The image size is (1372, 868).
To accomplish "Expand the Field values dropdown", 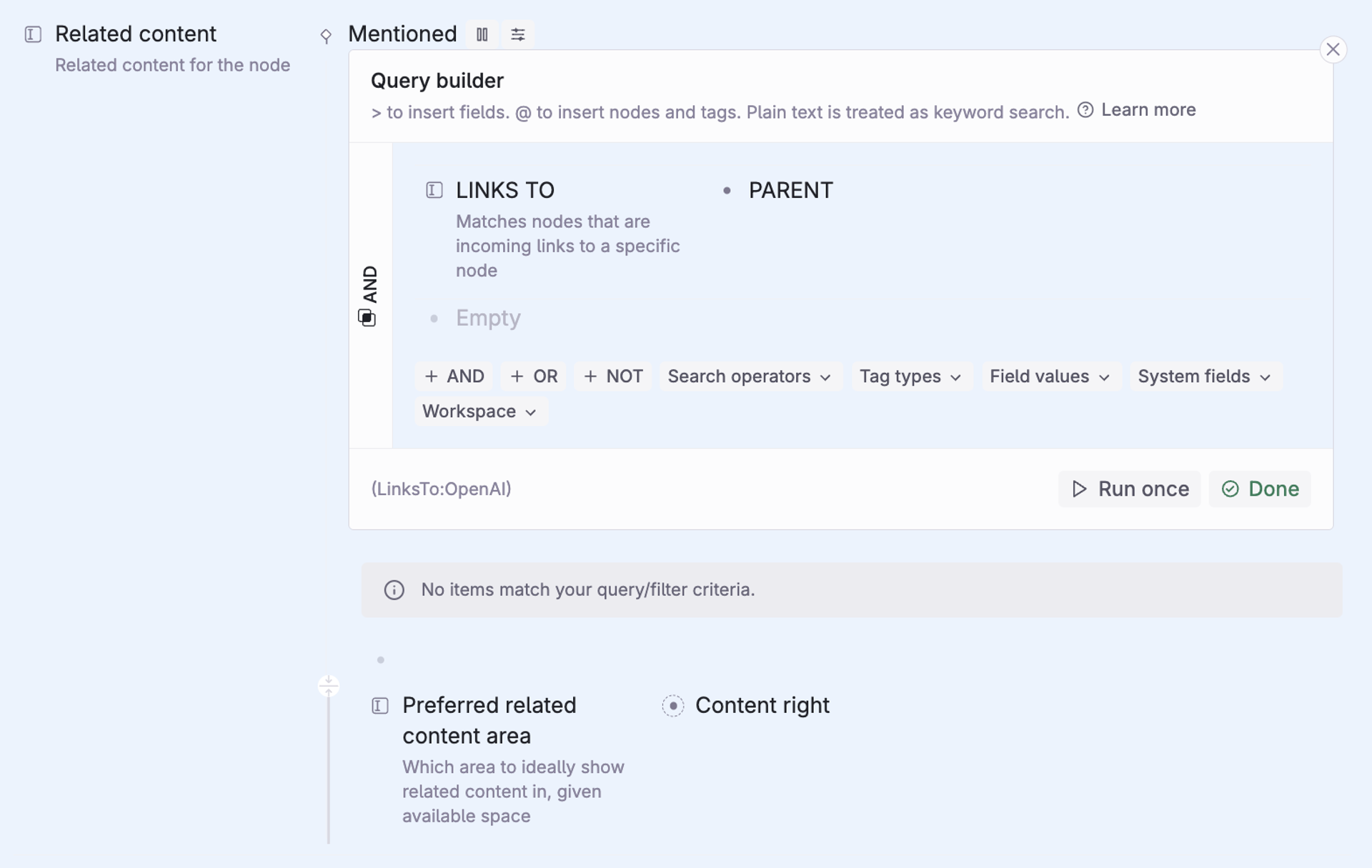I will (1049, 376).
